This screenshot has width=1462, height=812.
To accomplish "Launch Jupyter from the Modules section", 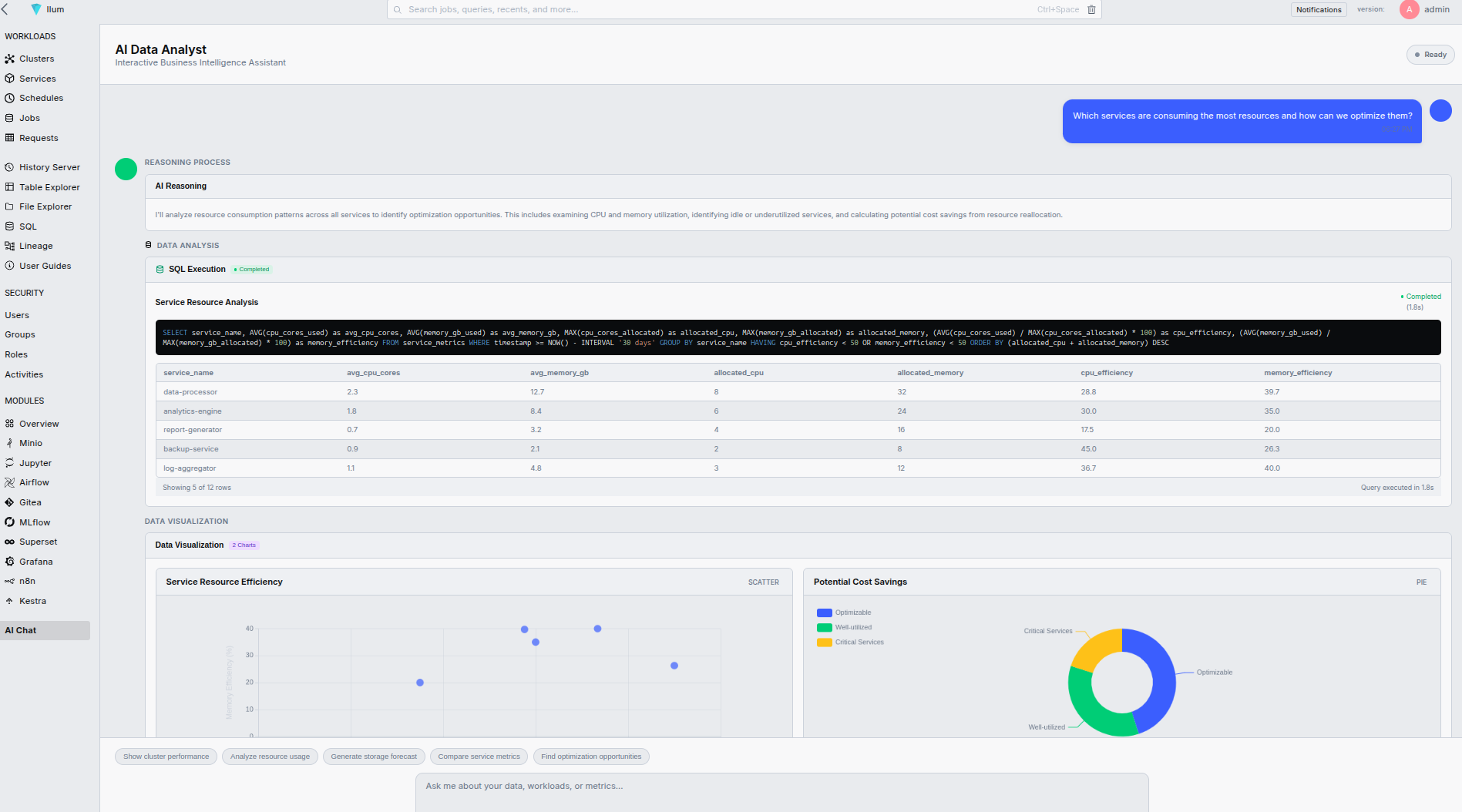I will (35, 463).
